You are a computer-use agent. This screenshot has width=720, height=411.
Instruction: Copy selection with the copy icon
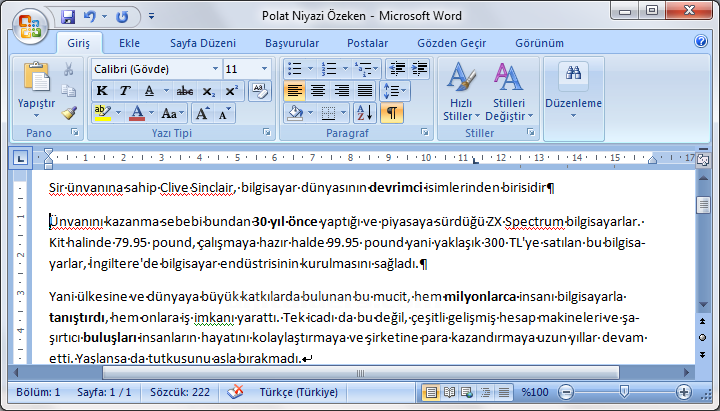68,90
